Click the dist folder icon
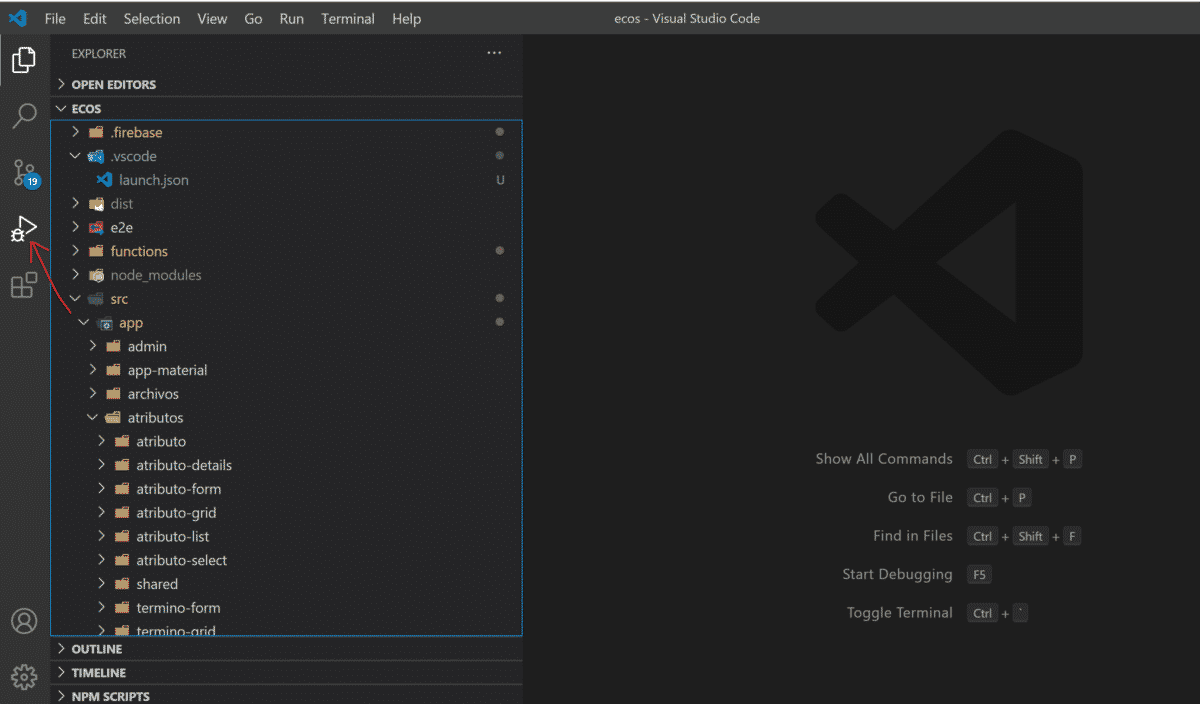This screenshot has width=1200, height=704. [x=96, y=204]
